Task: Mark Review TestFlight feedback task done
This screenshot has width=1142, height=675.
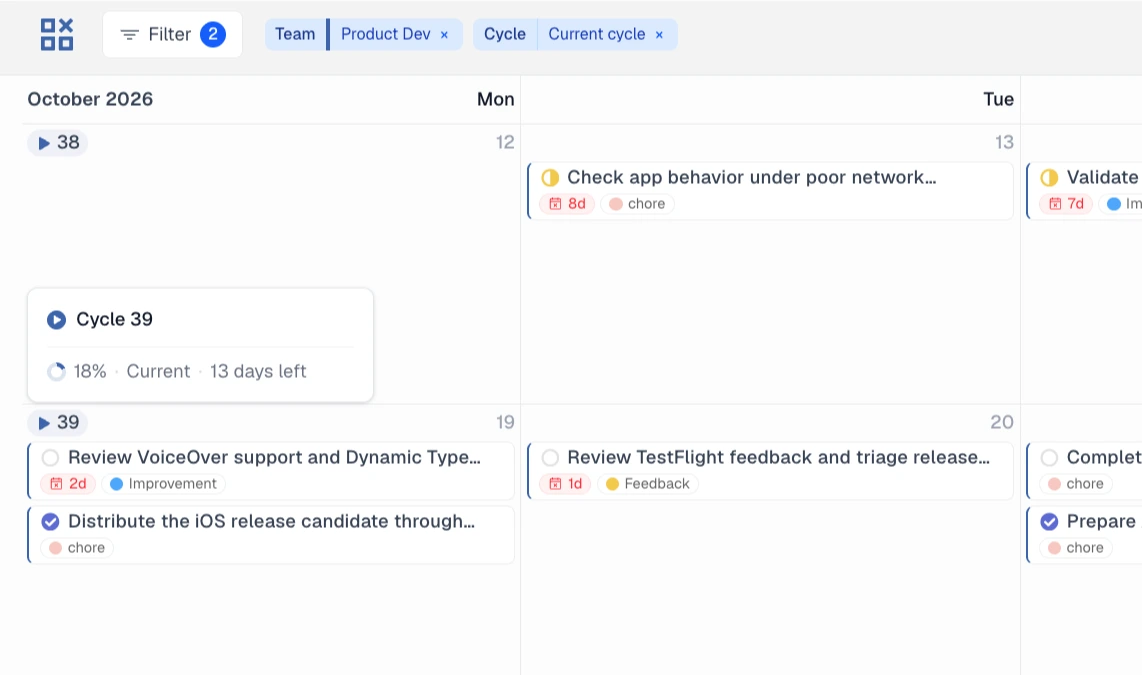Action: tap(550, 457)
